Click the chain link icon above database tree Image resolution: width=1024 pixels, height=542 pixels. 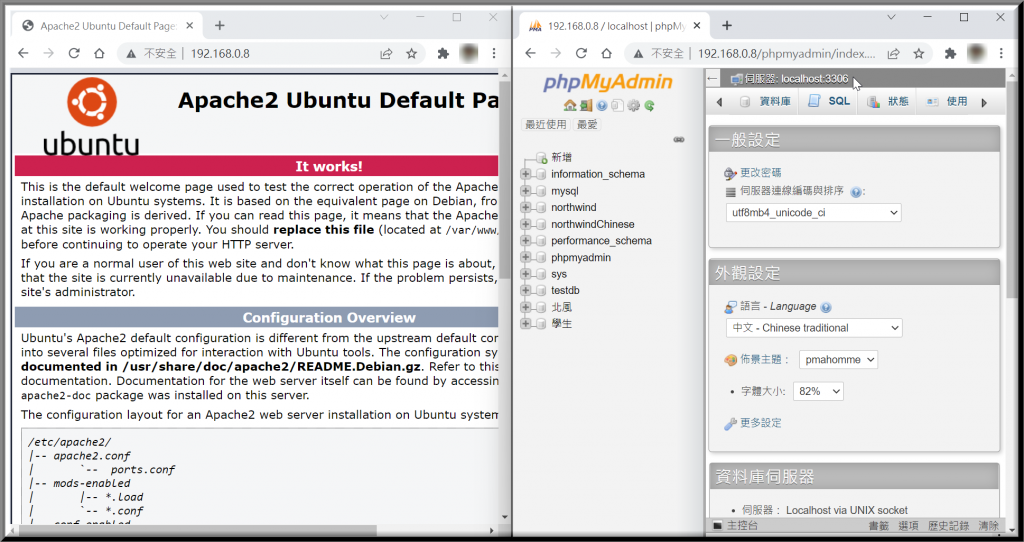679,140
